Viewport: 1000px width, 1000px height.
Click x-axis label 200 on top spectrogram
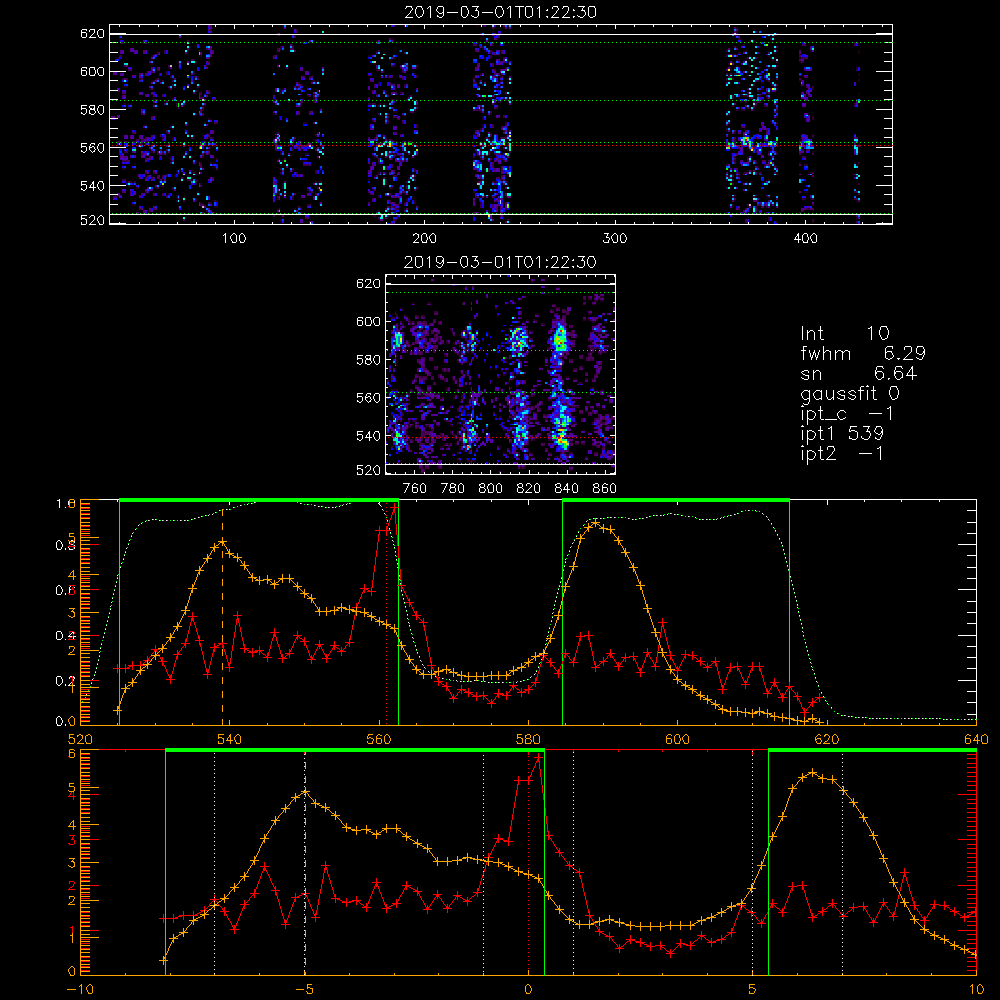[x=424, y=239]
